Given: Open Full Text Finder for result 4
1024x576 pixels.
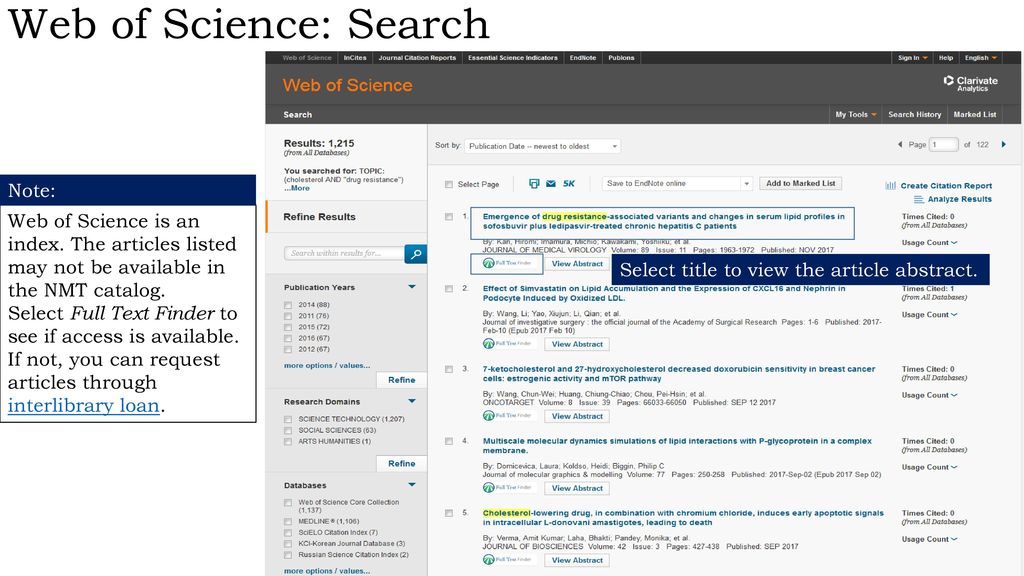Looking at the screenshot, I should point(507,487).
